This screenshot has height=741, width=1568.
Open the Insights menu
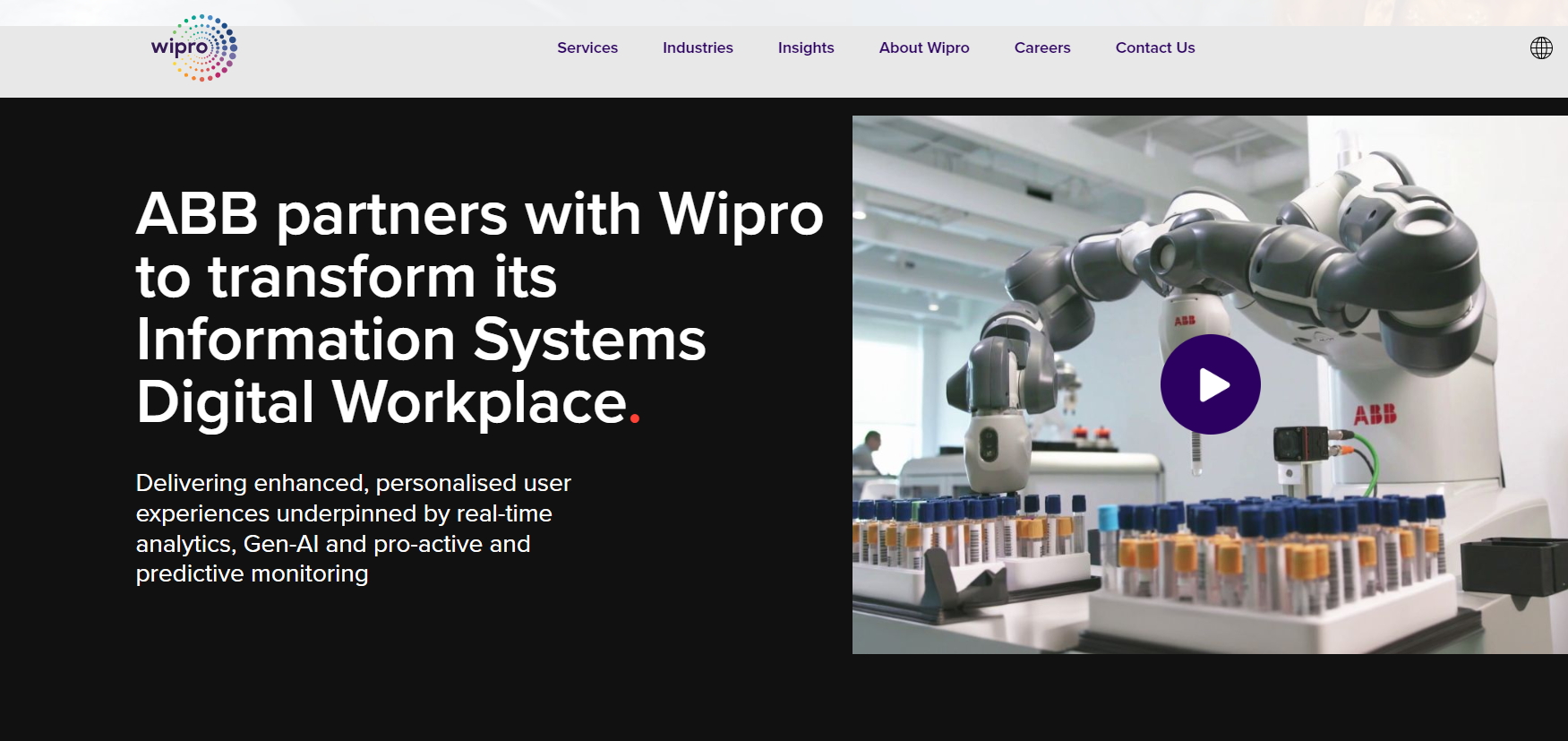[806, 47]
